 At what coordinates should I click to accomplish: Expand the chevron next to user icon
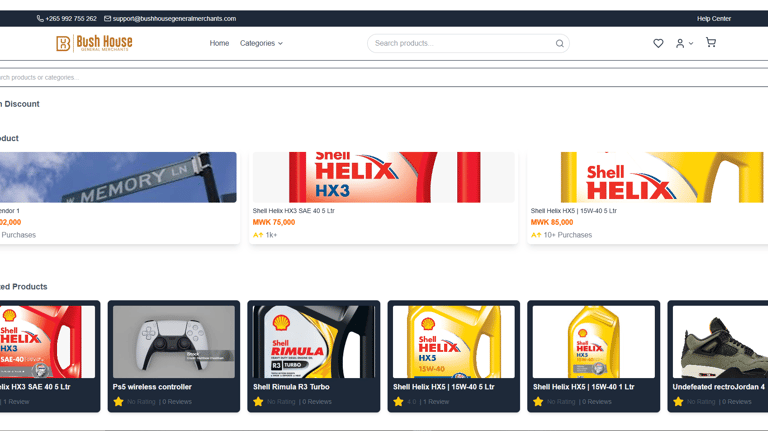691,43
